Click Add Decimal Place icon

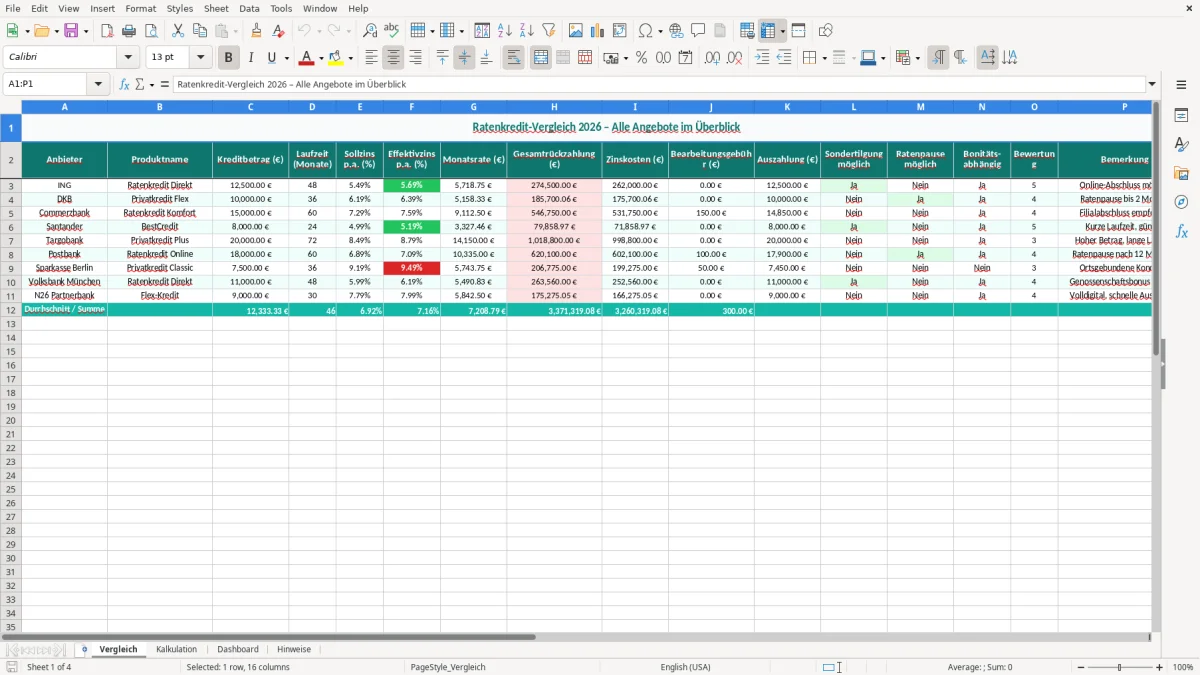pyautogui.click(x=713, y=58)
